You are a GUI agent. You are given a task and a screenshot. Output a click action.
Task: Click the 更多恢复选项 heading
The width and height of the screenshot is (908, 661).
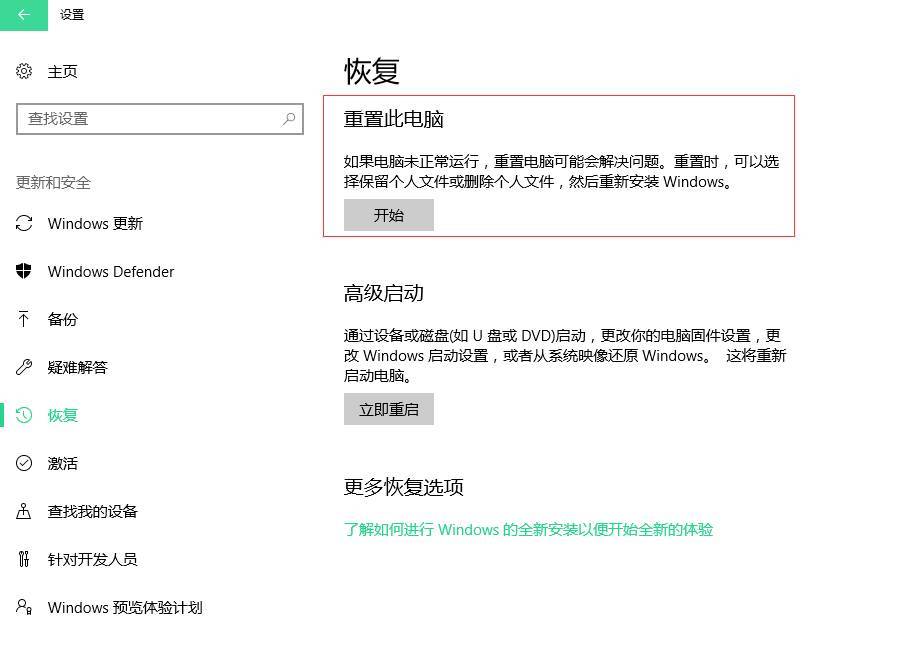click(x=404, y=487)
